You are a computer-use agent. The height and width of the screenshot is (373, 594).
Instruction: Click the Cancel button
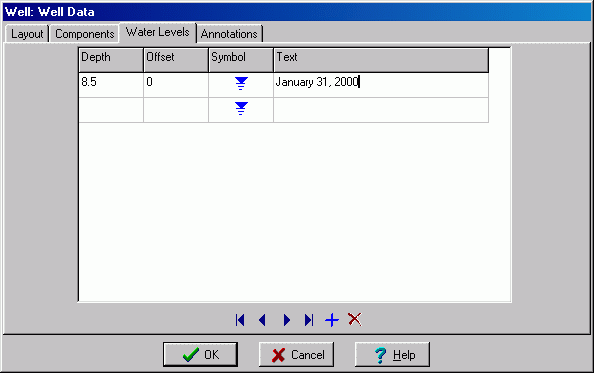click(296, 354)
